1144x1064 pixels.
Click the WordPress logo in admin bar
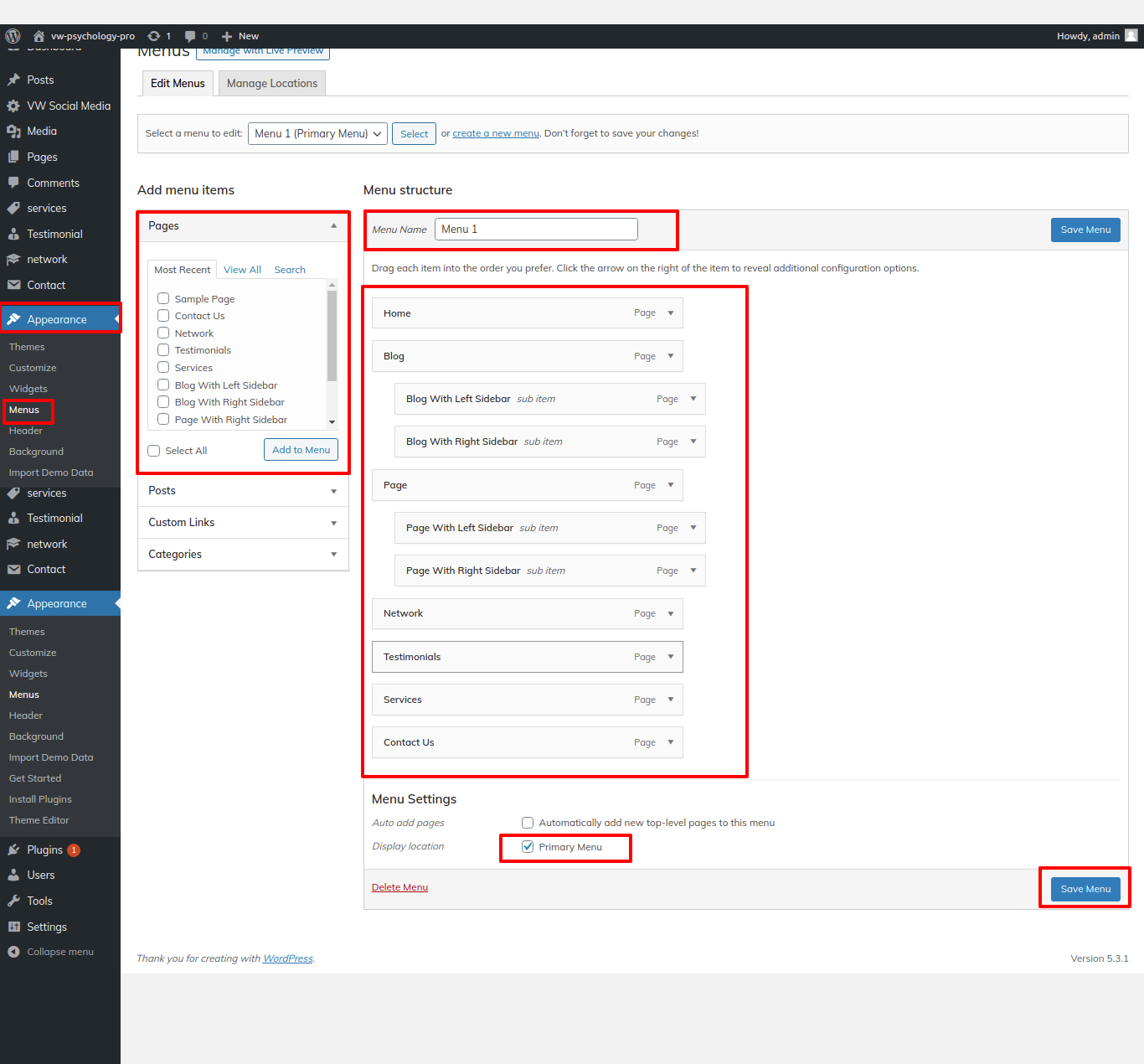[x=13, y=36]
